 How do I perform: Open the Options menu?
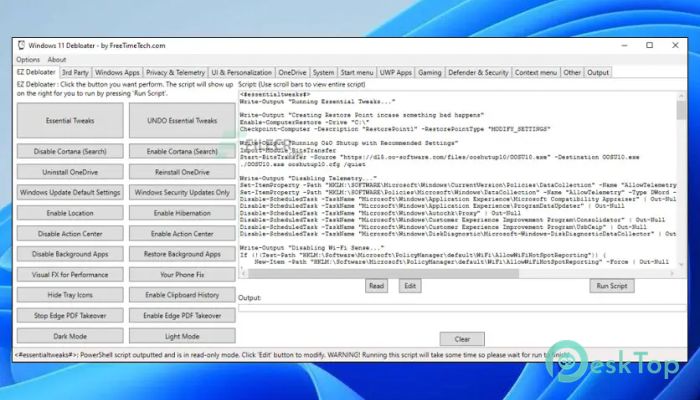tap(28, 59)
